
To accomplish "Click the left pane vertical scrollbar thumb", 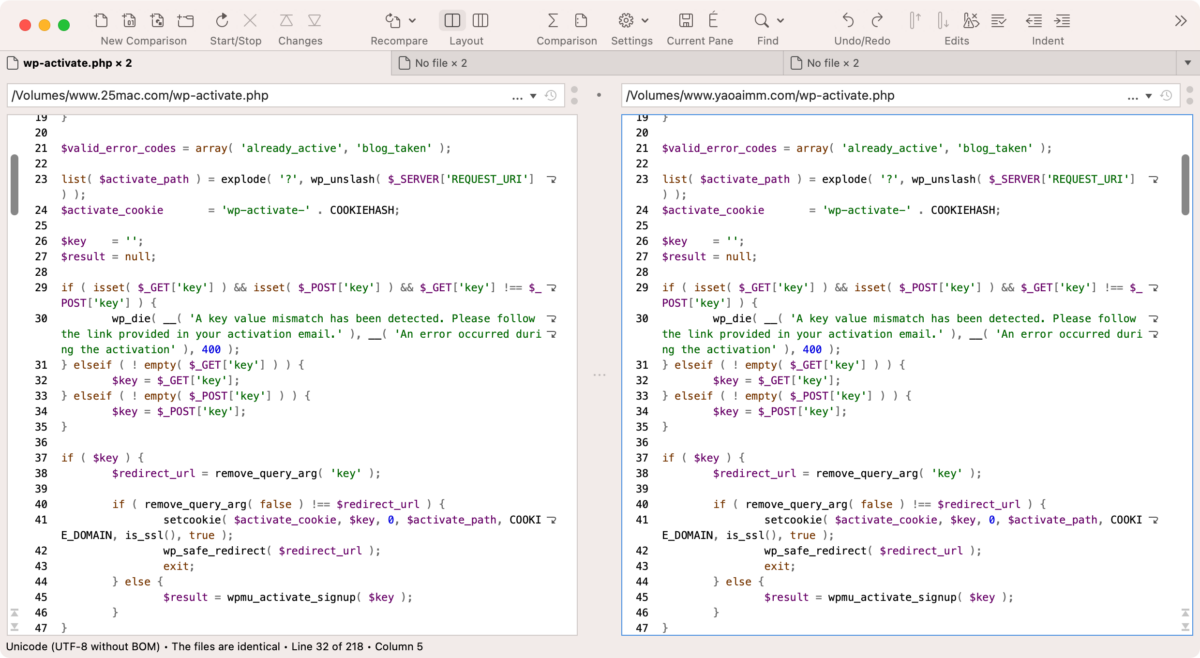I will (x=14, y=184).
